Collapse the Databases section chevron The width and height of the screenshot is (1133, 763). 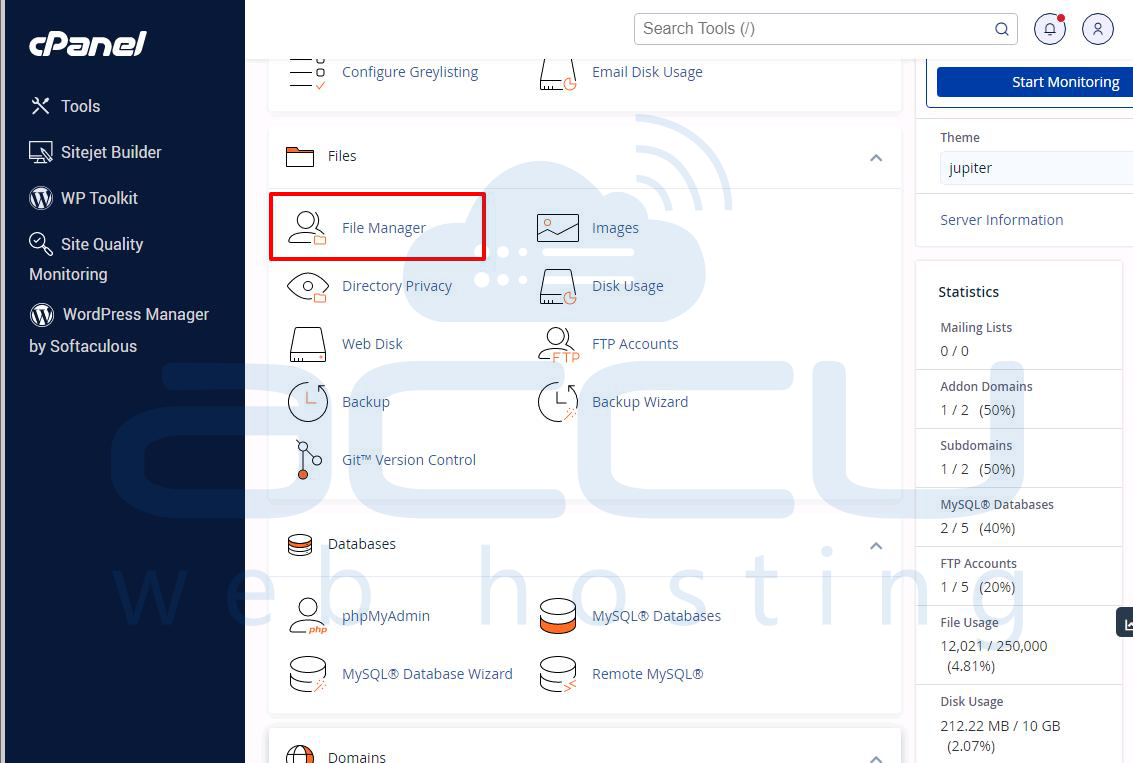pos(876,546)
